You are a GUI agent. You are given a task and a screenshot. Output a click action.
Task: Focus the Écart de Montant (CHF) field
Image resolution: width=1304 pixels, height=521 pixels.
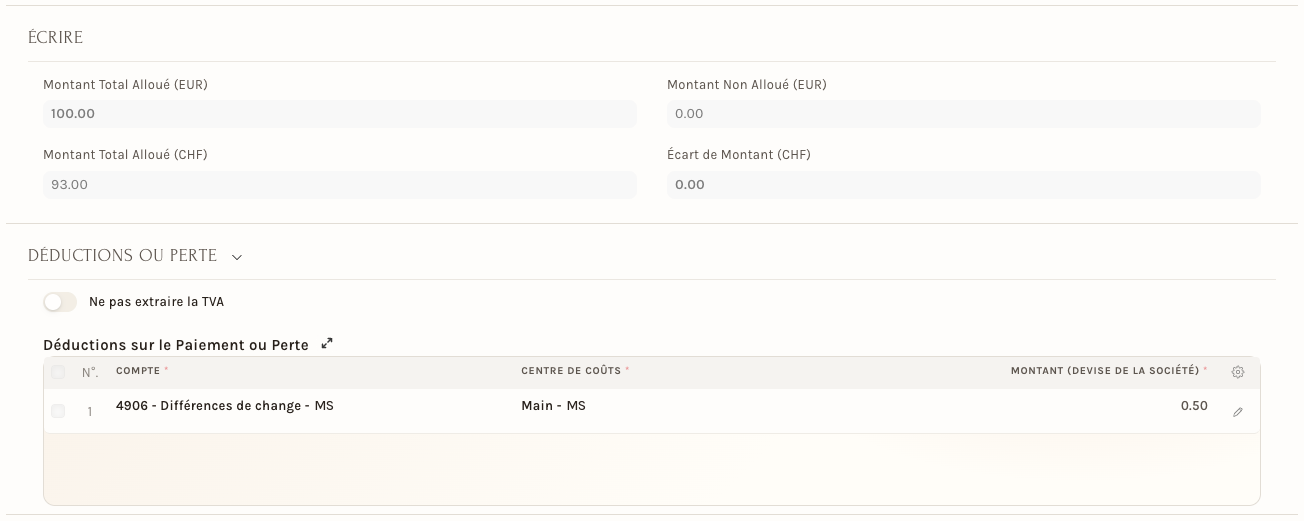click(x=964, y=185)
